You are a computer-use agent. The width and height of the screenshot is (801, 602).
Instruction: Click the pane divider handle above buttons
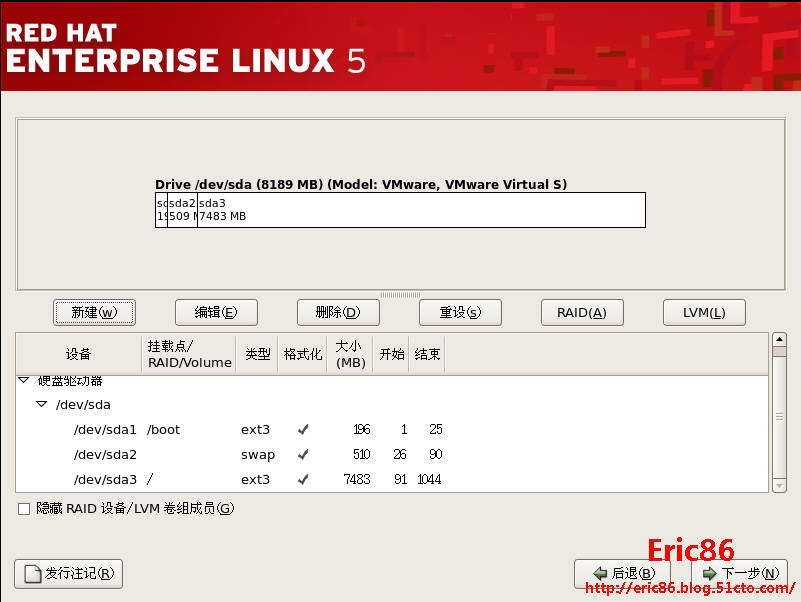click(400, 295)
